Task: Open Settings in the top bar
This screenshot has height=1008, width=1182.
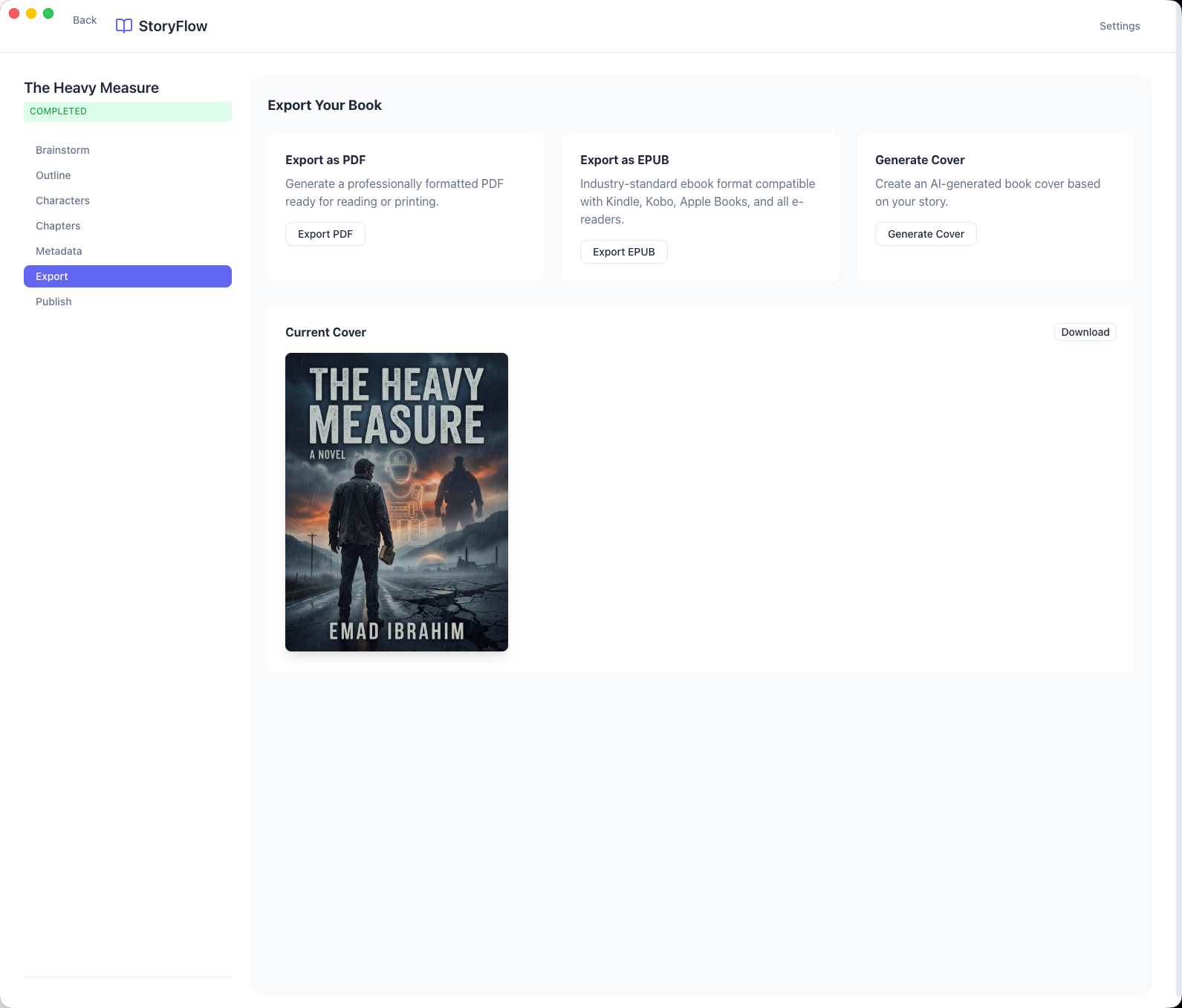Action: (x=1119, y=26)
